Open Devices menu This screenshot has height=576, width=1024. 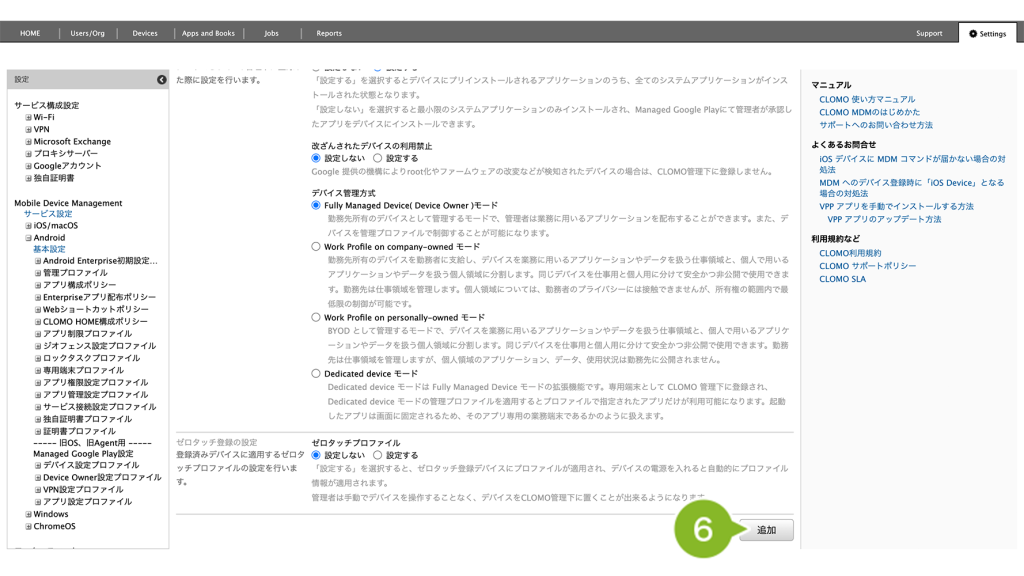point(145,33)
